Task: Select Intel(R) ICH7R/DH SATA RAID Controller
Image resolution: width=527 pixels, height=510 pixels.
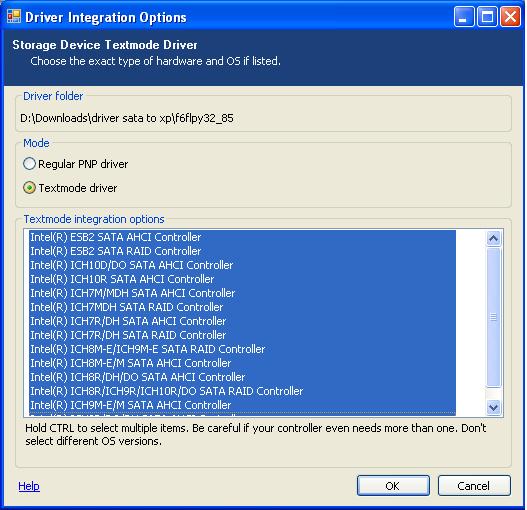Action: click(x=242, y=335)
